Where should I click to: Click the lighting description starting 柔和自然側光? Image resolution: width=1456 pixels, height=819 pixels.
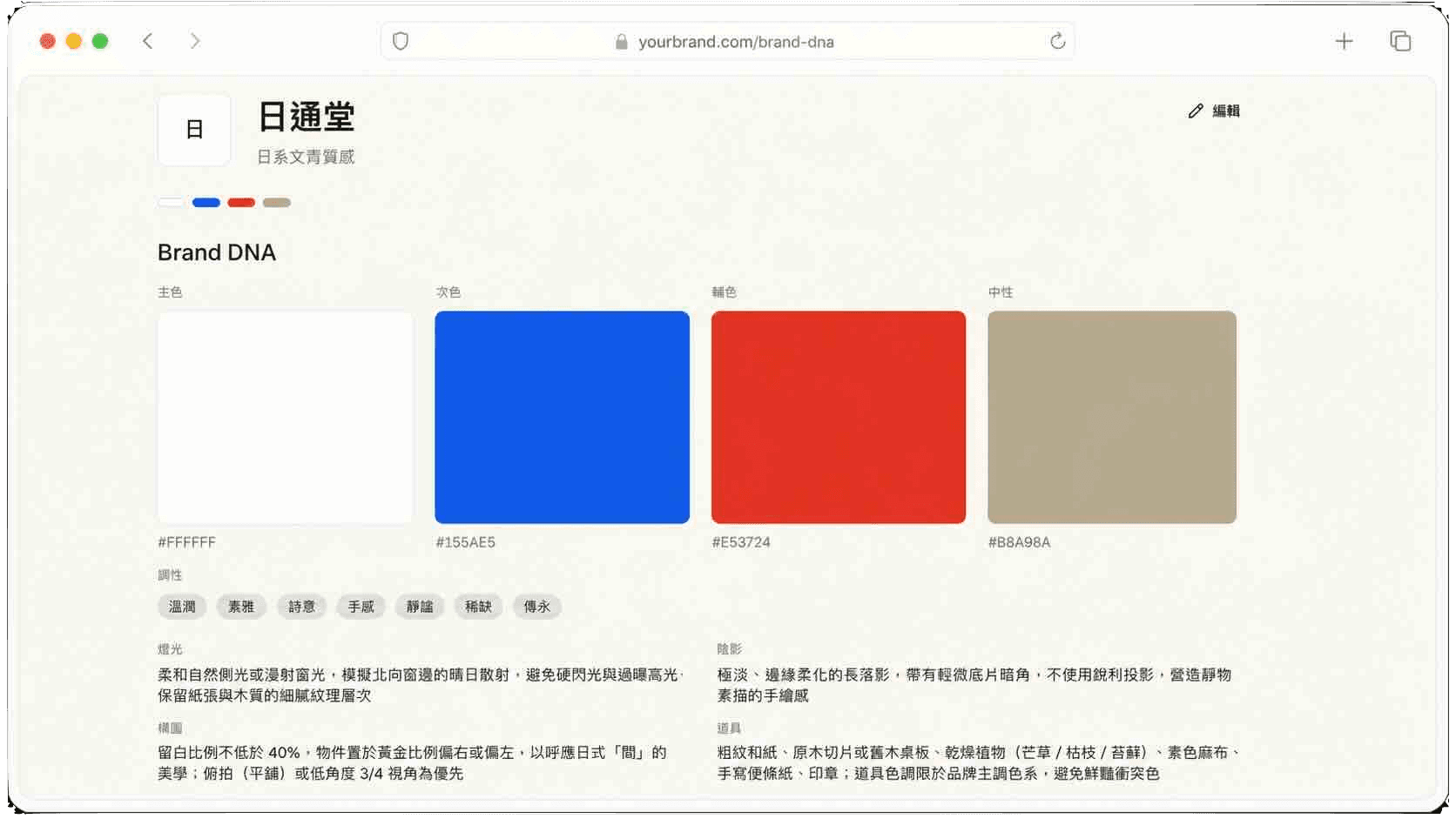pos(421,685)
